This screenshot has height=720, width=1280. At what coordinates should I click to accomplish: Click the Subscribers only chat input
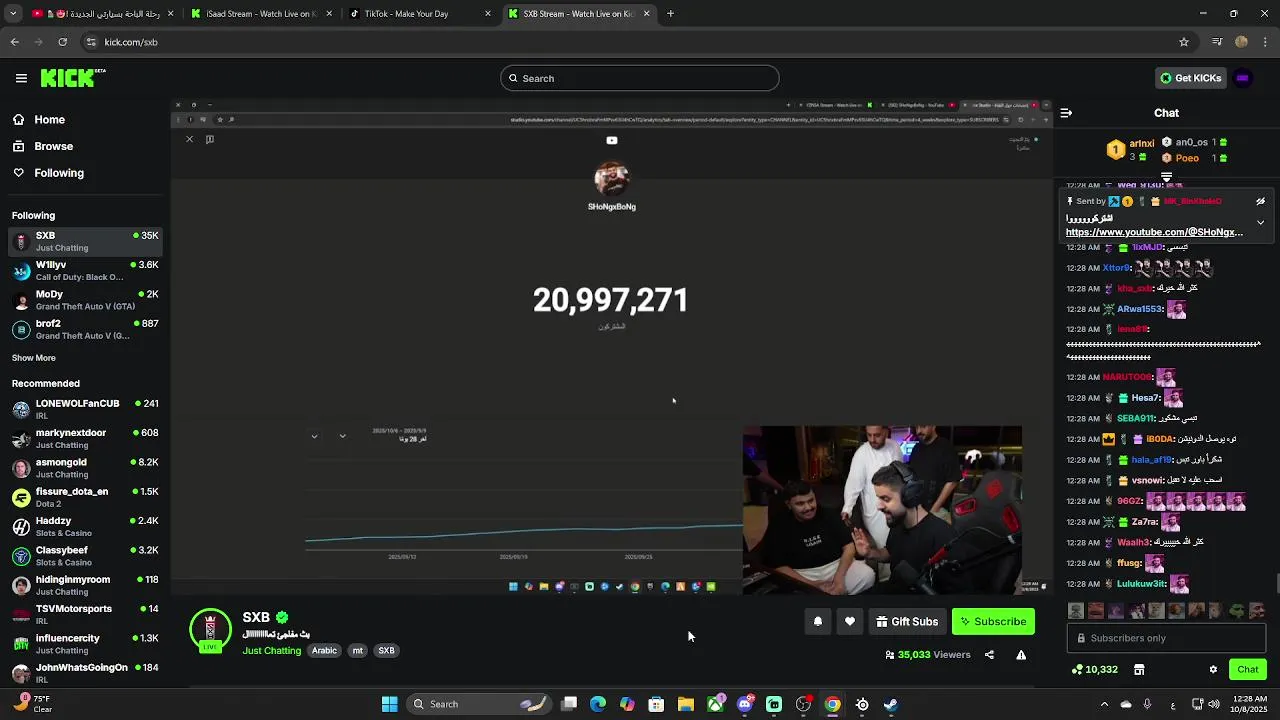pyautogui.click(x=1166, y=638)
